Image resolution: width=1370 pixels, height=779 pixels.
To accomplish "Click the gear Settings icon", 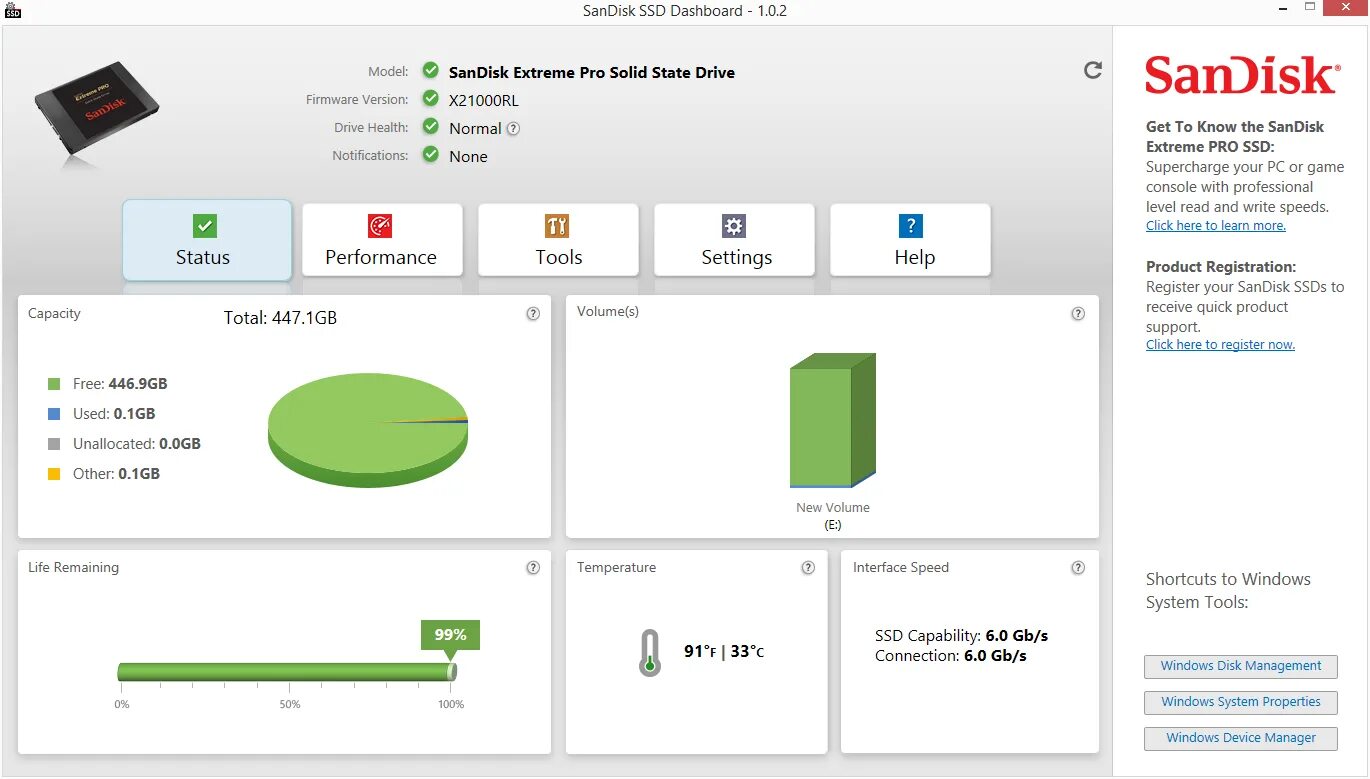I will (x=734, y=226).
